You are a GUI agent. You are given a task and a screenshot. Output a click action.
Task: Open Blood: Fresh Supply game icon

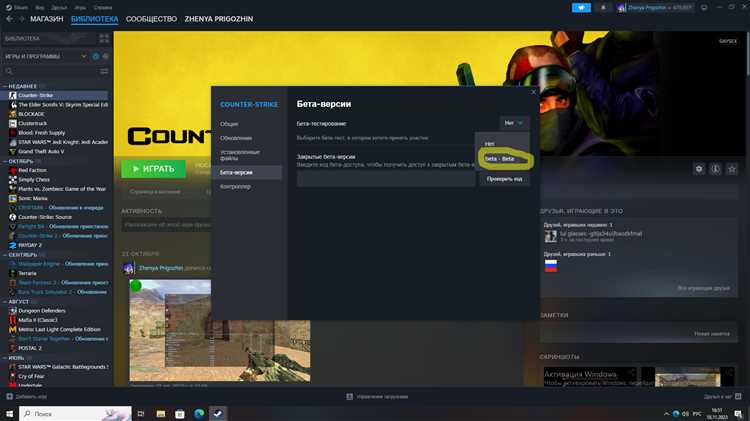click(13, 133)
